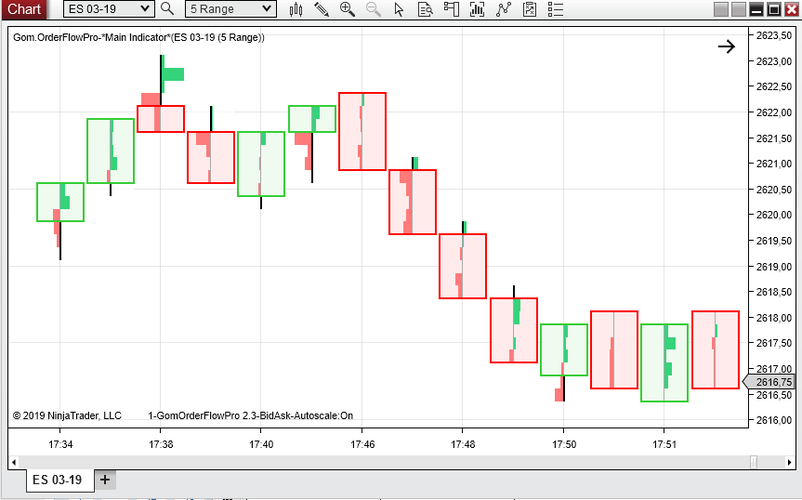Click the 1-GomOrderFlowPro 2.3-BidAsk-Autoscale:On text
This screenshot has height=500, width=802.
[251, 416]
